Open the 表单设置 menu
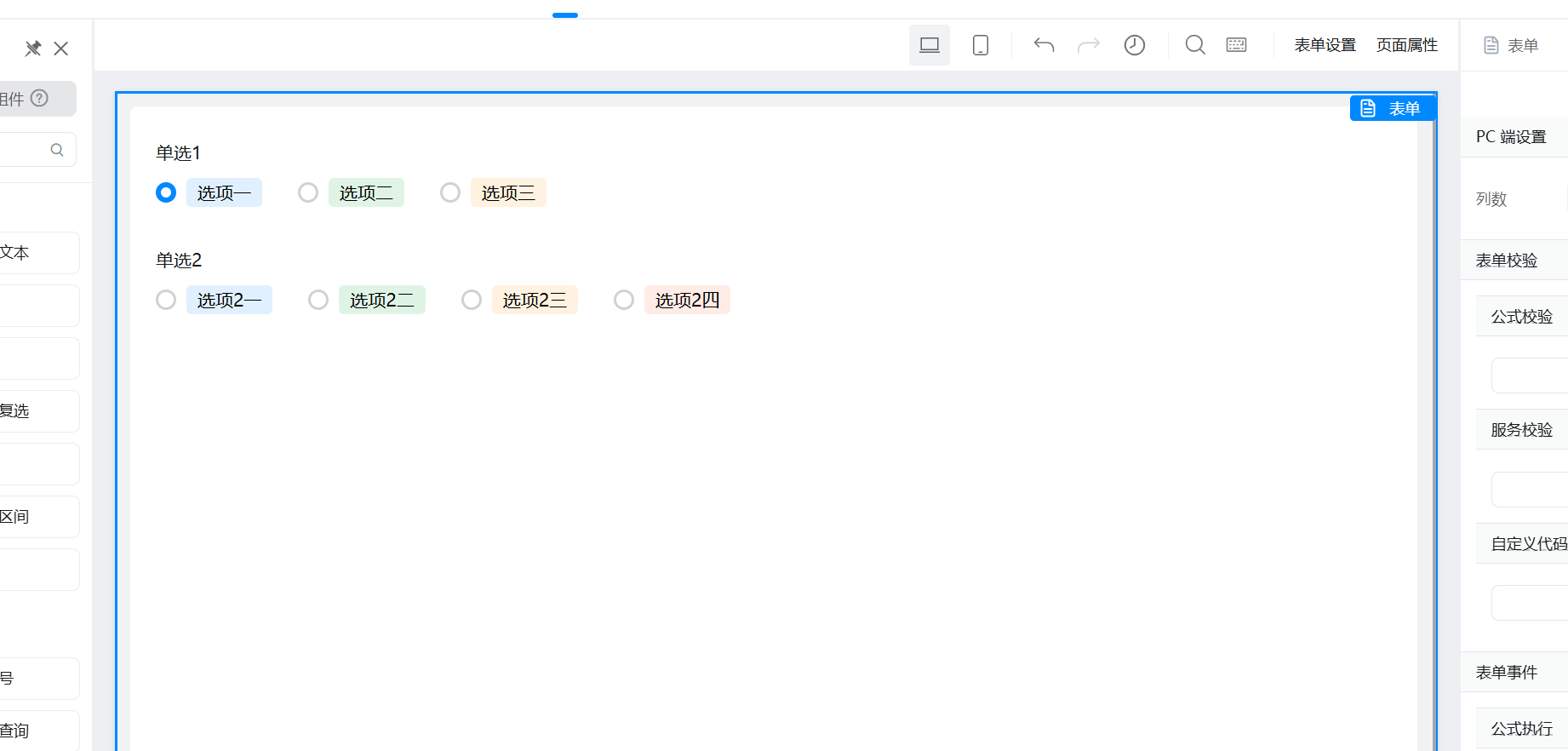This screenshot has height=751, width=1568. [1325, 45]
